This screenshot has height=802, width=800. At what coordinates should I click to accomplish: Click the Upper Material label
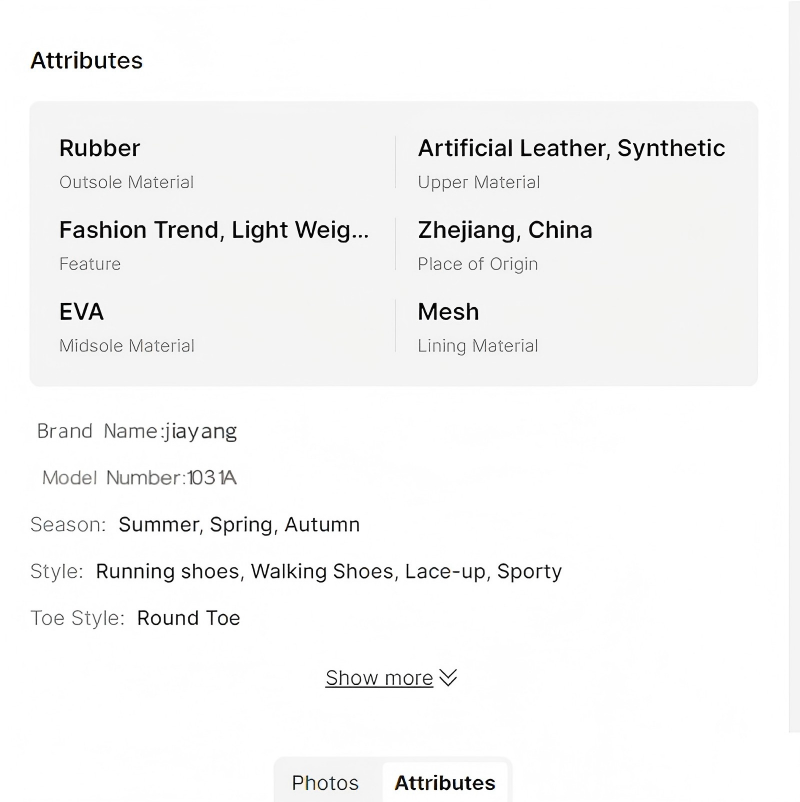479,182
